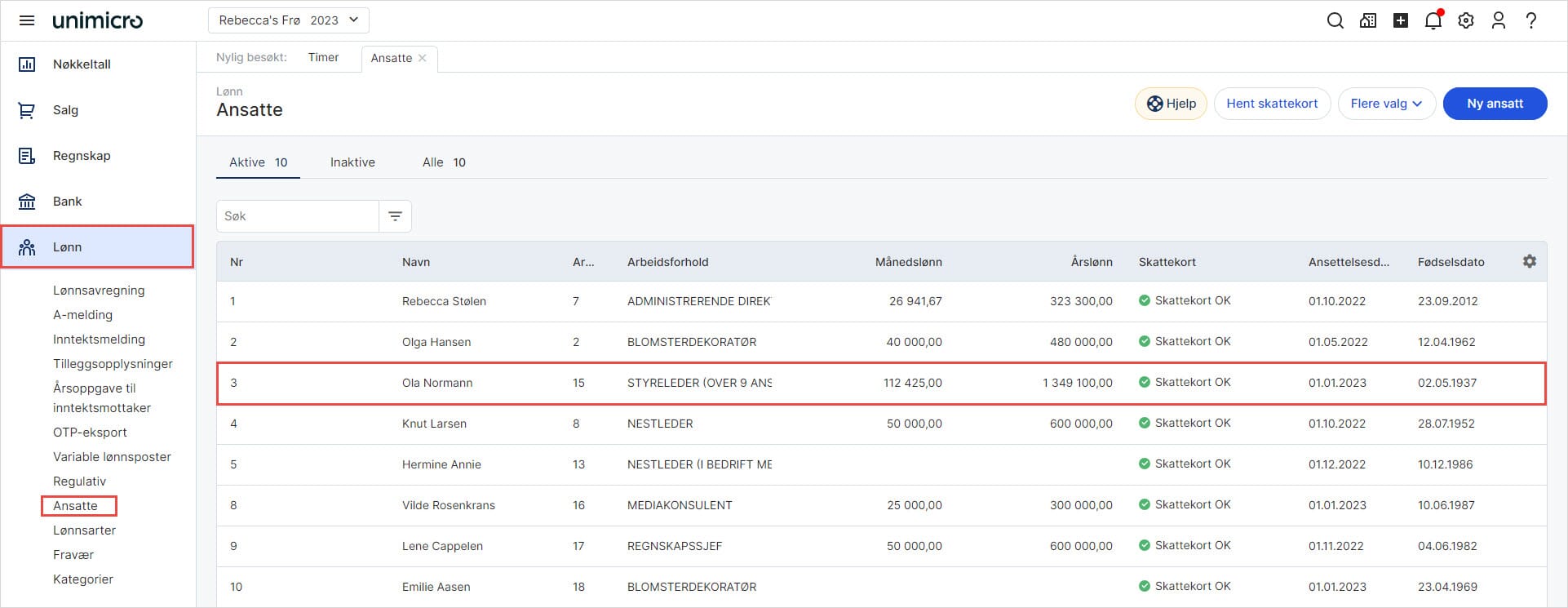Open the user profile icon

click(x=1498, y=20)
